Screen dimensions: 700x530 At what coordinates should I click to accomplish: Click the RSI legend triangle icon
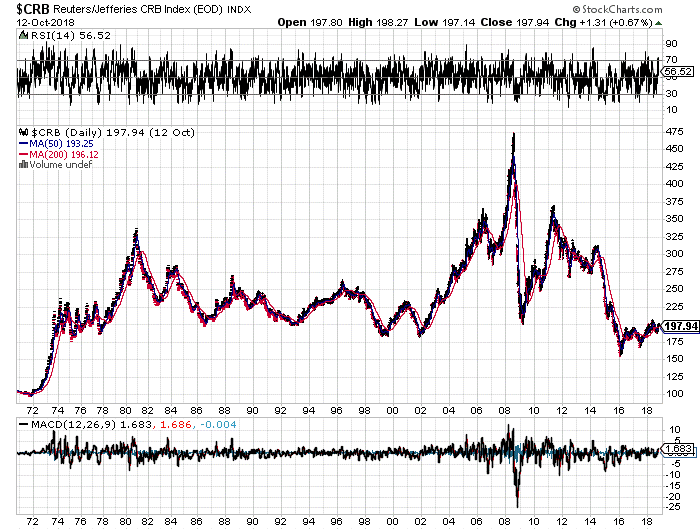click(24, 35)
